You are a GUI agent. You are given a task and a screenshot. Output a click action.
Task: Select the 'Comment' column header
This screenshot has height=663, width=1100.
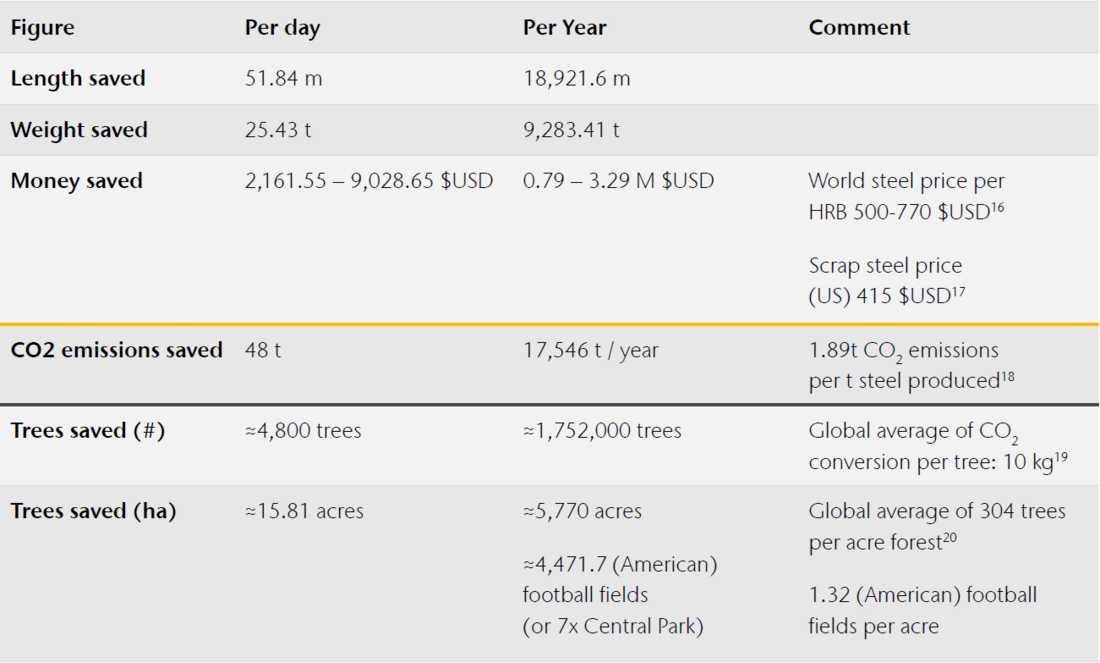click(x=859, y=28)
